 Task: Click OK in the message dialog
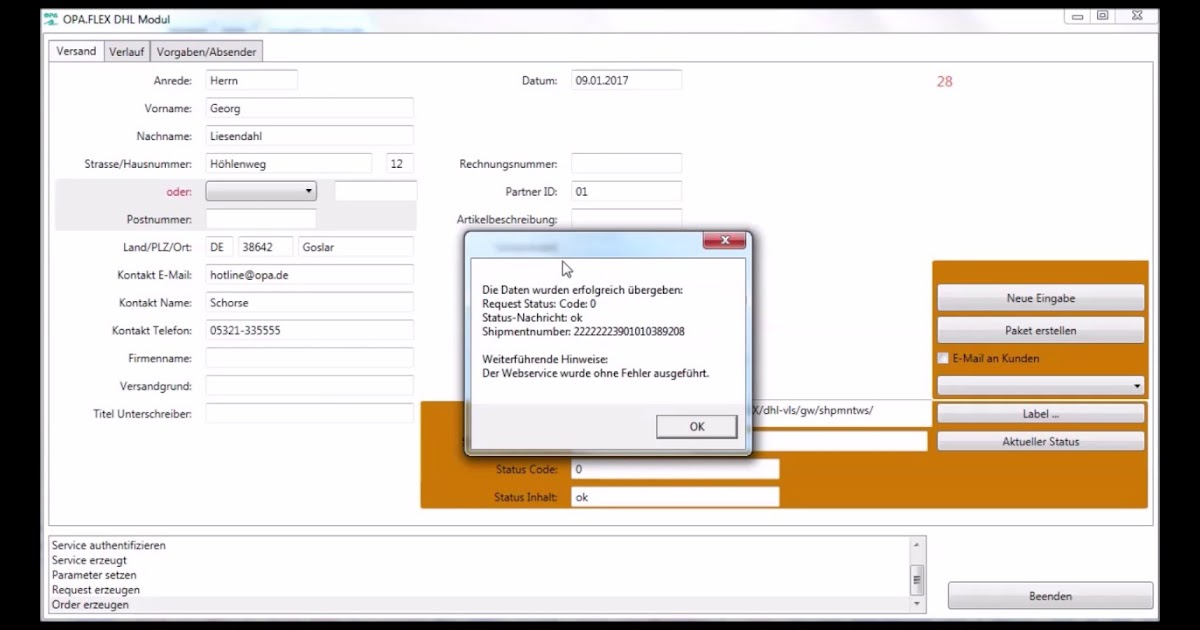(697, 426)
